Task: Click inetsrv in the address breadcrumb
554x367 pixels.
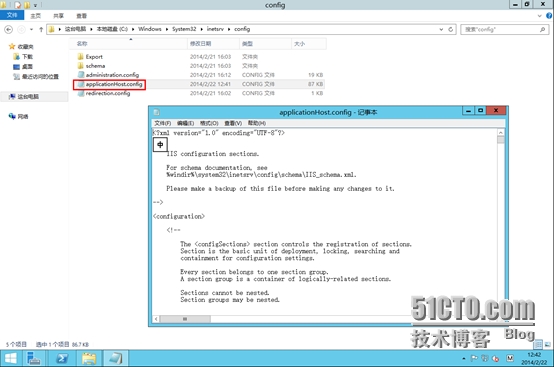Action: [215, 29]
